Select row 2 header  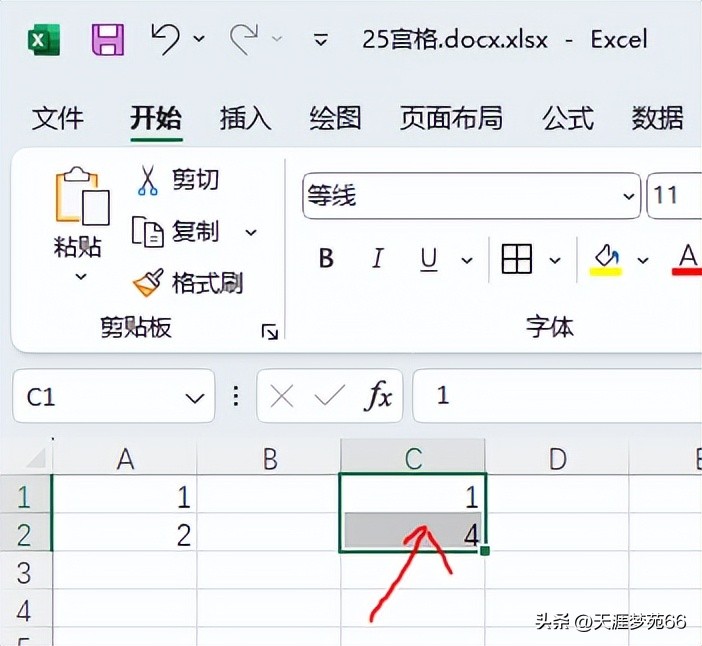[26, 533]
